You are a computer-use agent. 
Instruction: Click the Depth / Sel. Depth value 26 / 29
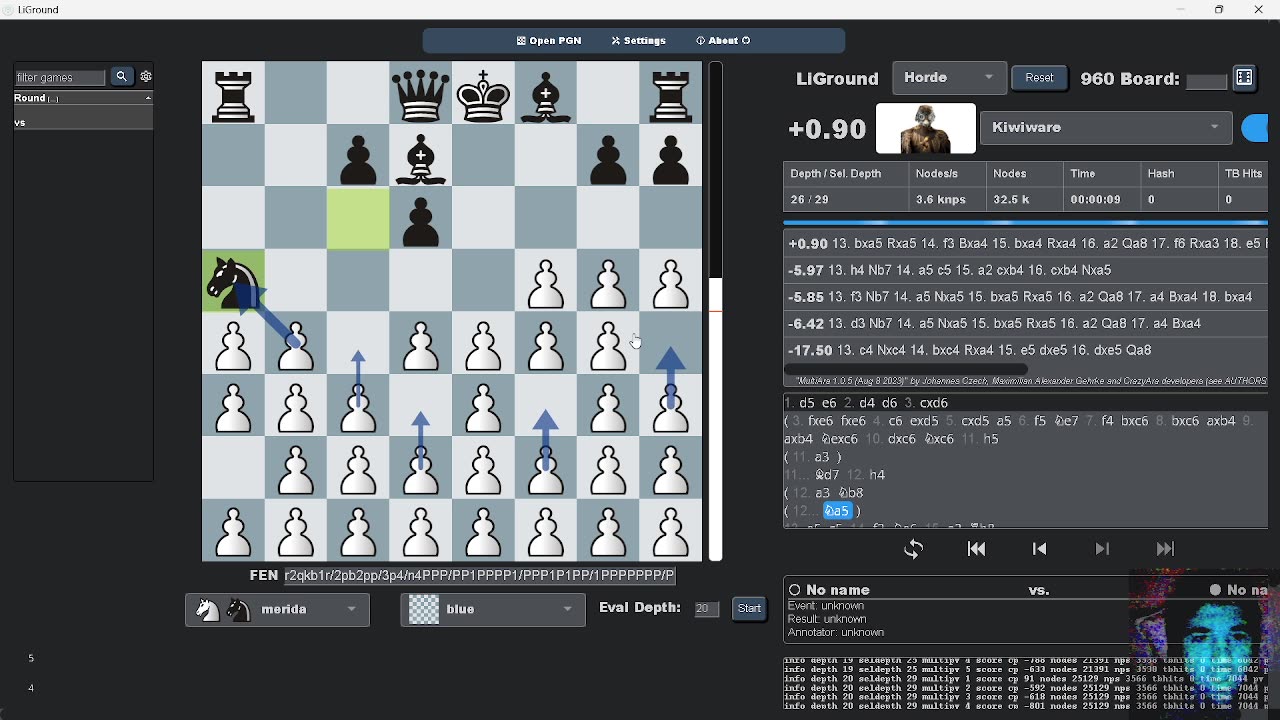(x=811, y=200)
